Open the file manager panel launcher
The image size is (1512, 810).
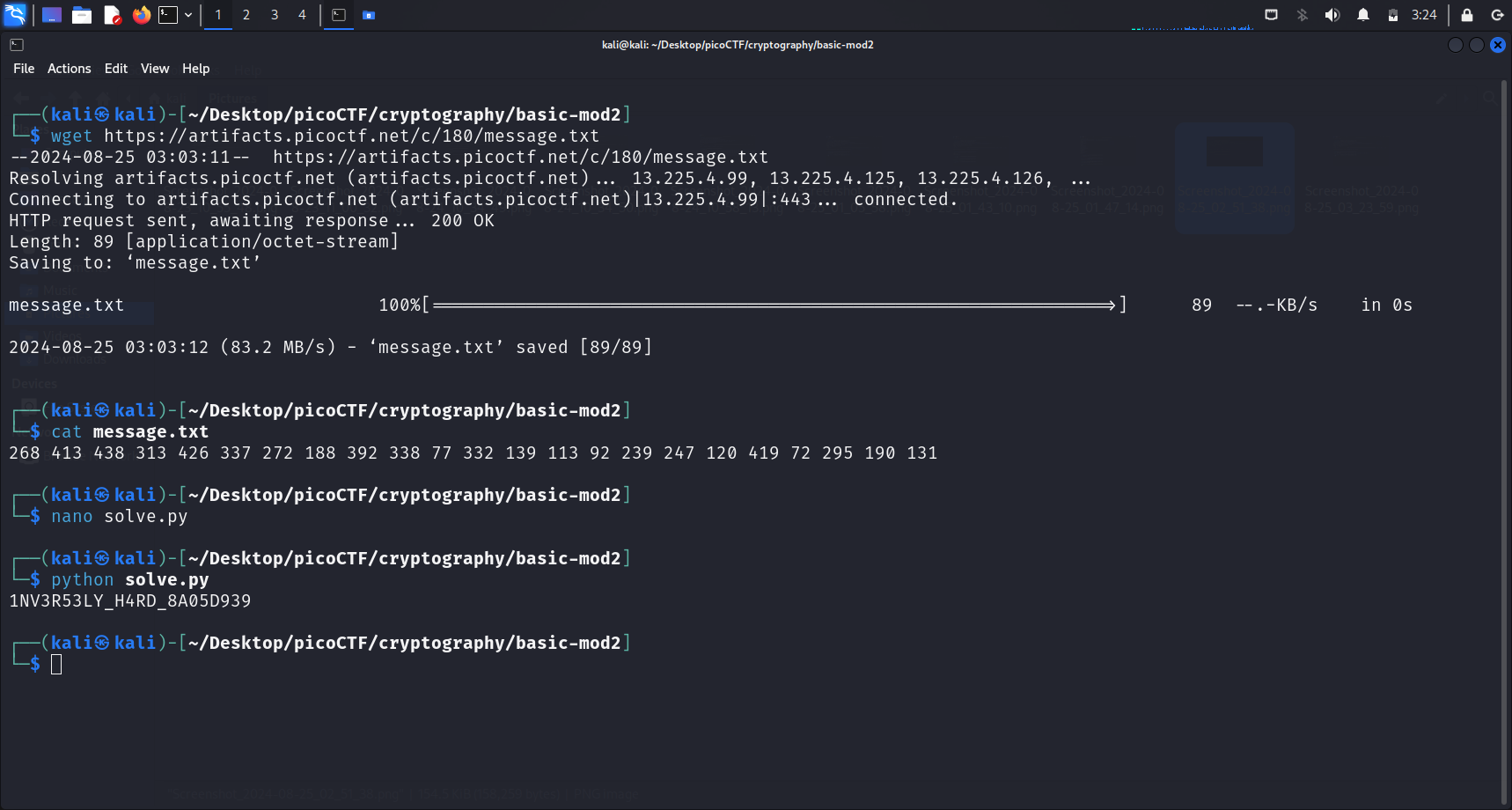(x=82, y=15)
